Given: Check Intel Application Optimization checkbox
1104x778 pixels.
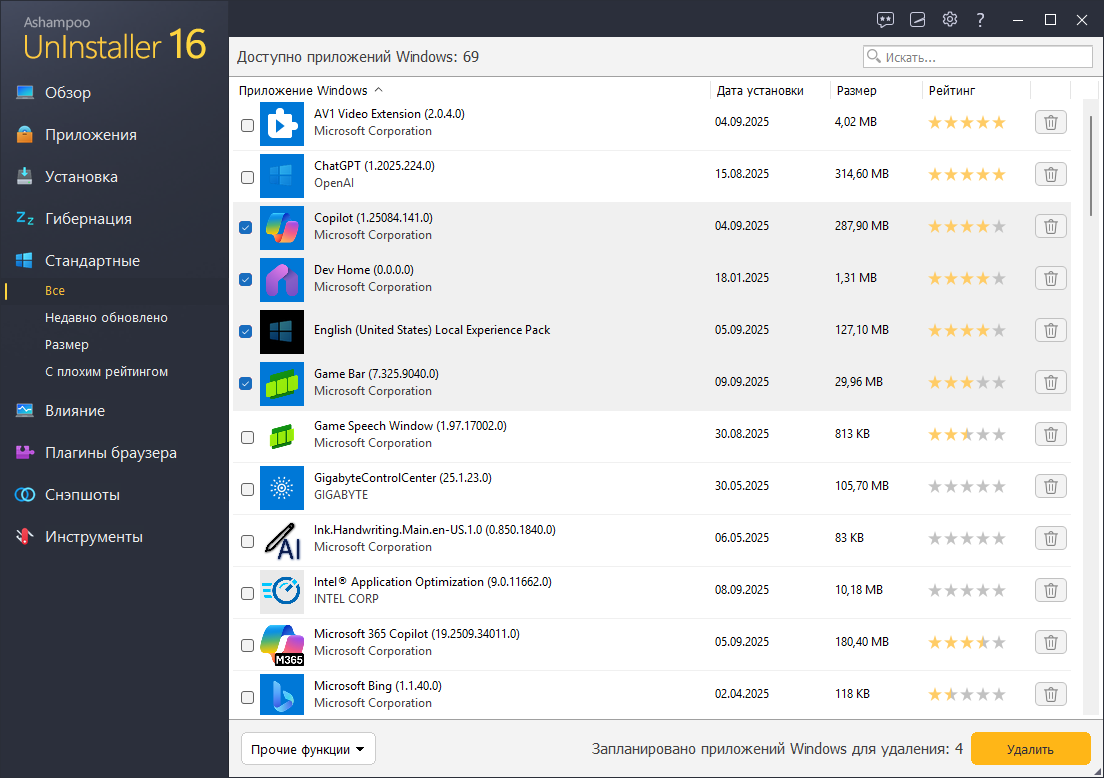Looking at the screenshot, I should 247,594.
